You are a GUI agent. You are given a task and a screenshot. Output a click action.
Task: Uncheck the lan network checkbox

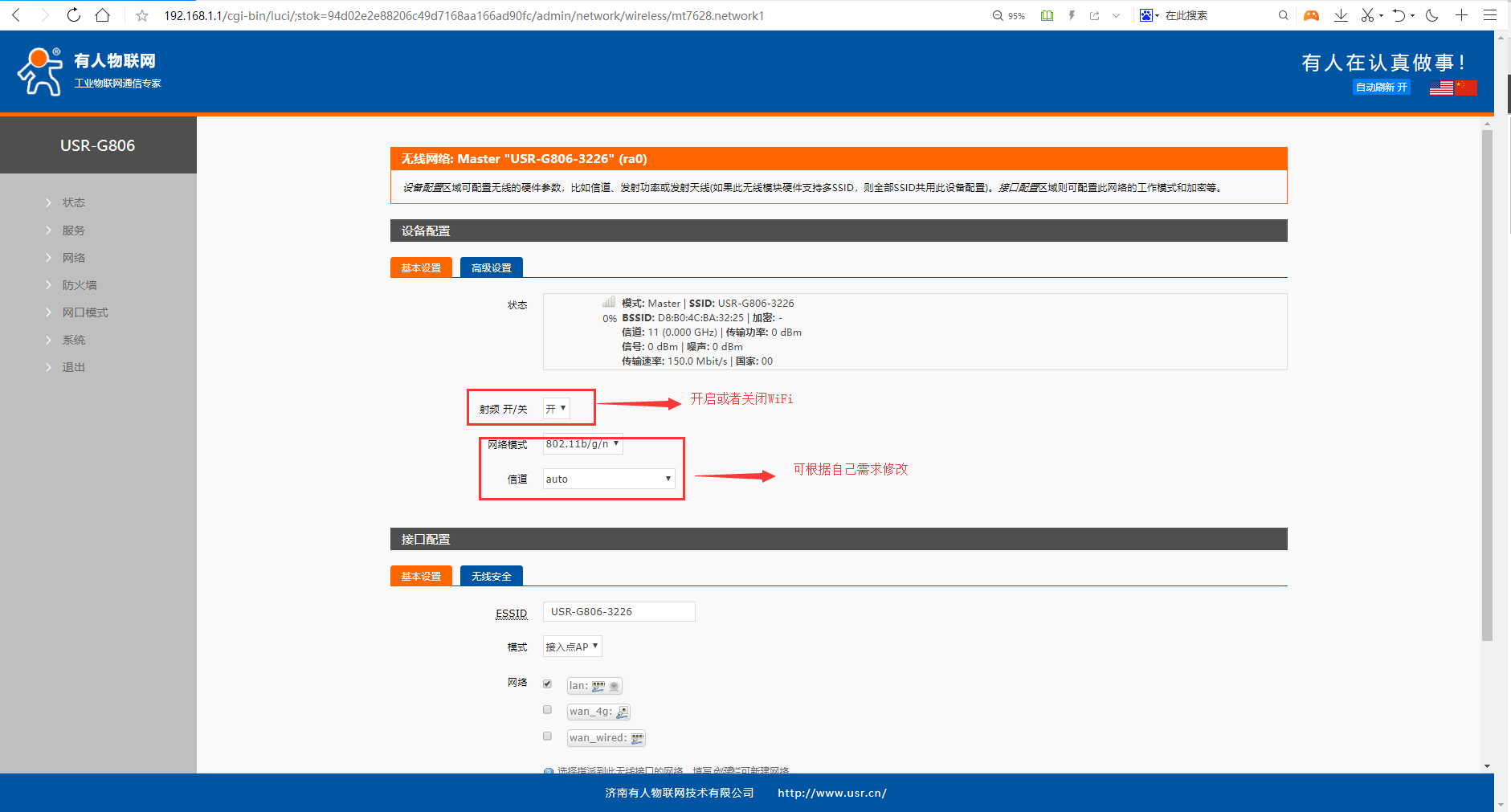(547, 684)
